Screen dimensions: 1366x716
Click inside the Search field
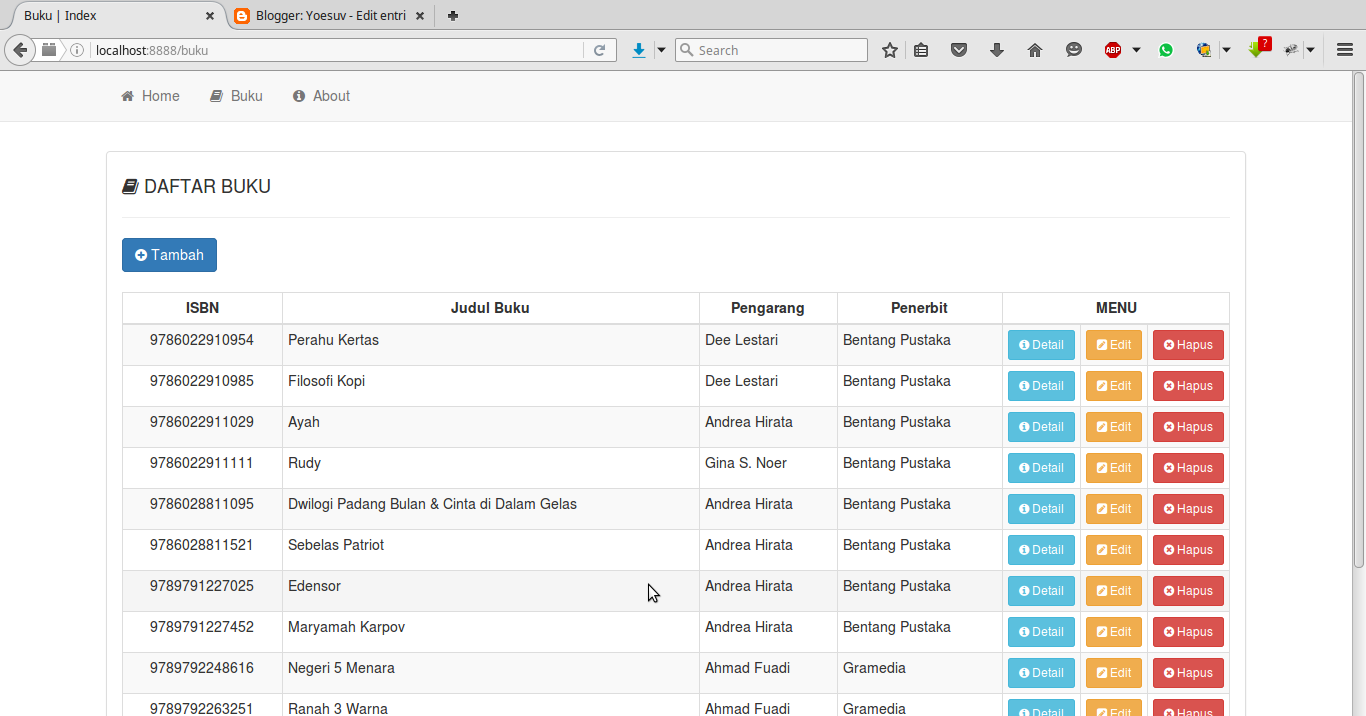(x=770, y=49)
